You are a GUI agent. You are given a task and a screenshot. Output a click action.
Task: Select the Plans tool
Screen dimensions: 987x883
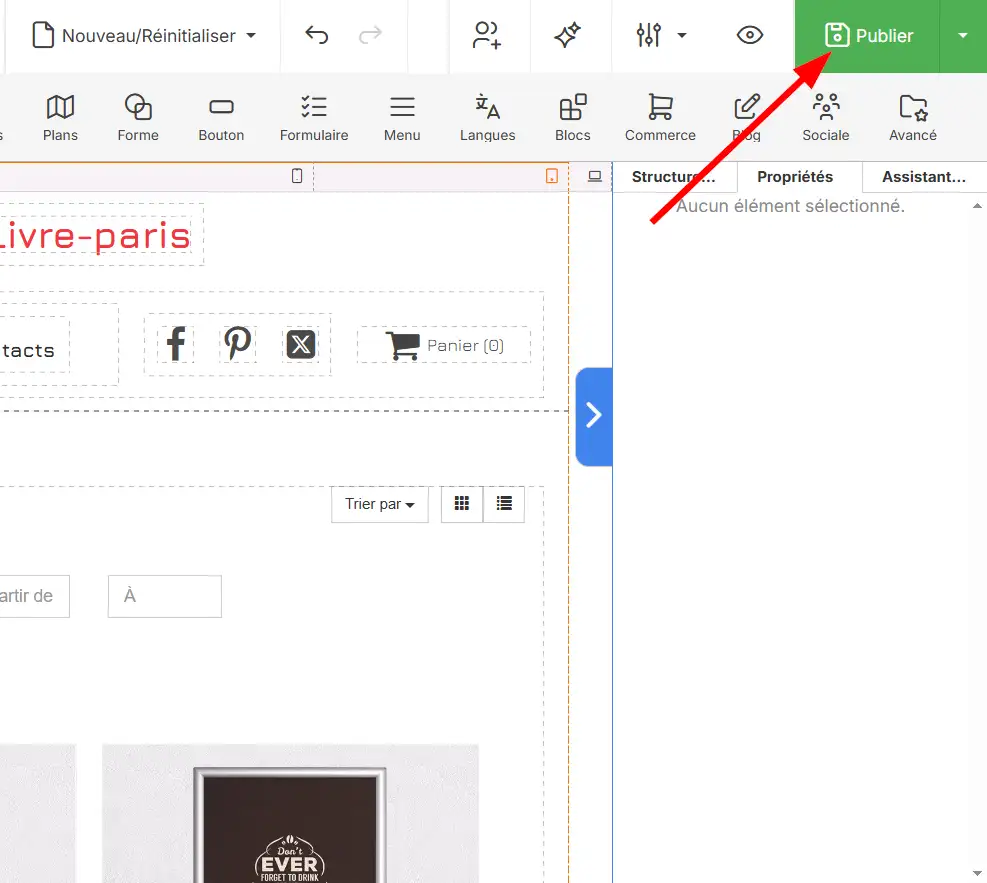[60, 118]
